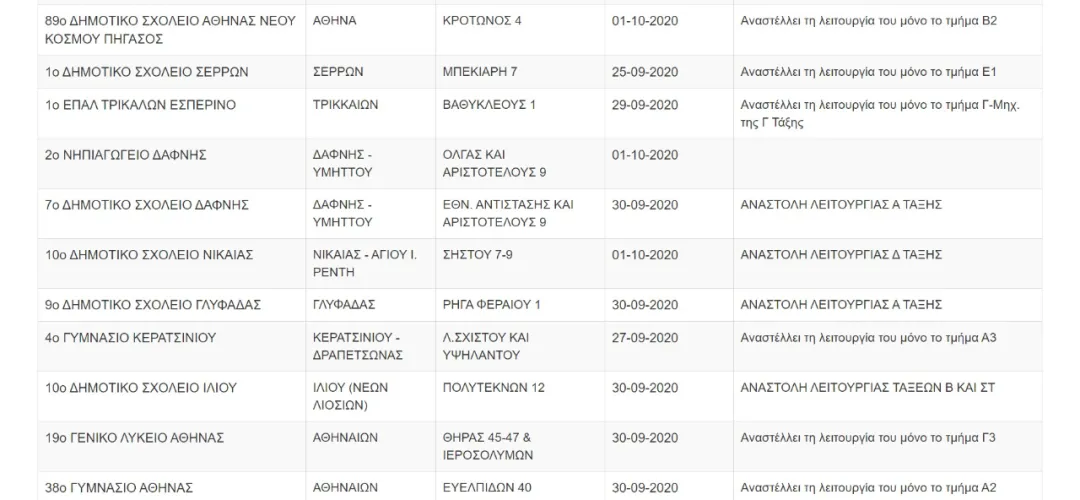The height and width of the screenshot is (500, 1080).
Task: Click the ΒΑΘΥΚΛΕΟΥΣ 1 address cell
Action: (489, 105)
